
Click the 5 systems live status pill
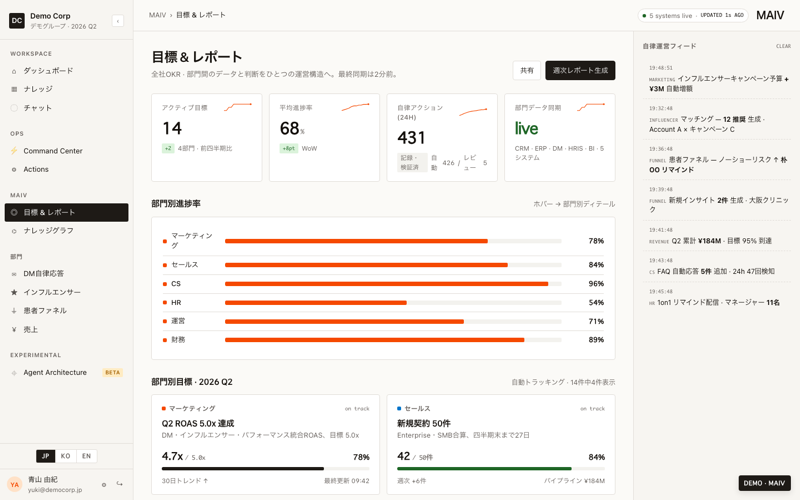tap(693, 15)
